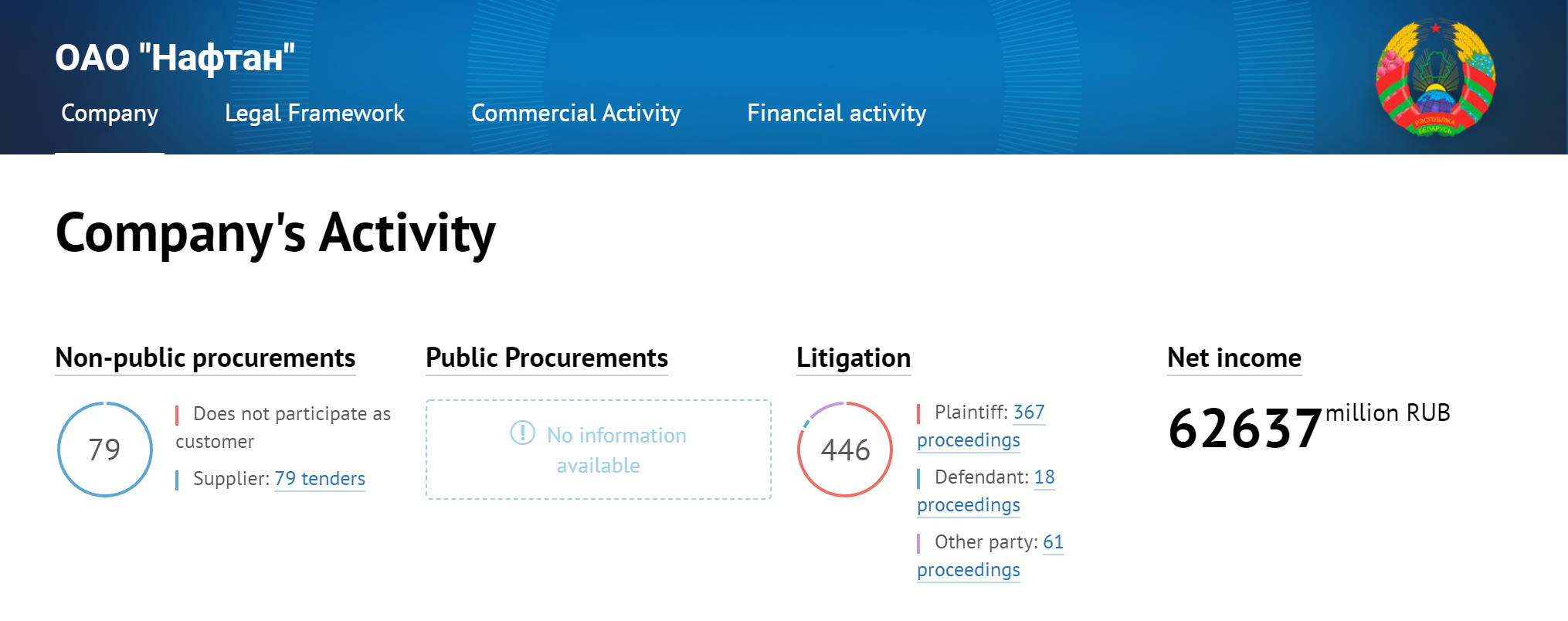
Task: Click the 79 procurements circle chart
Action: click(105, 450)
